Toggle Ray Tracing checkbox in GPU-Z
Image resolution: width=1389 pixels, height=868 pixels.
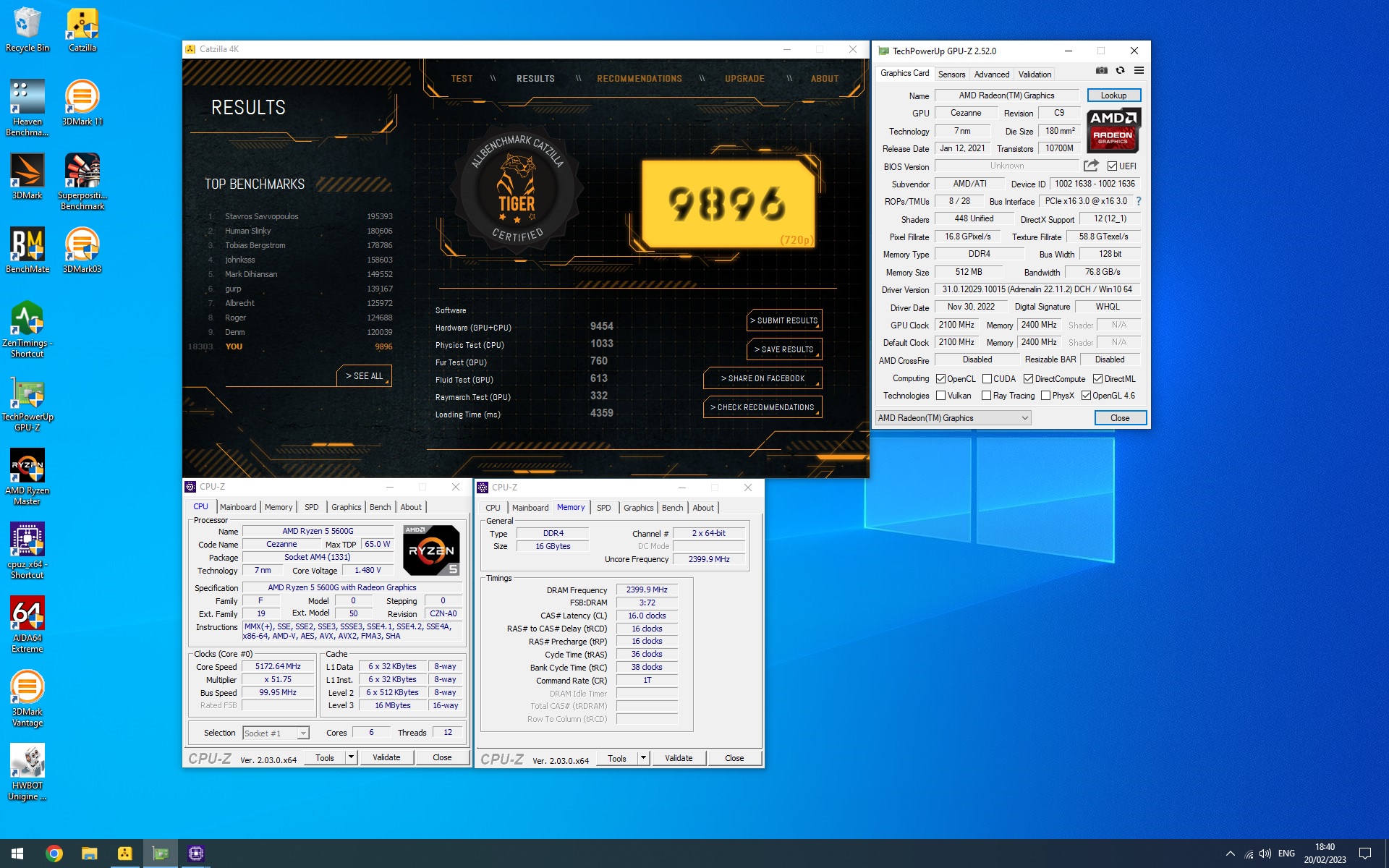pyautogui.click(x=986, y=396)
